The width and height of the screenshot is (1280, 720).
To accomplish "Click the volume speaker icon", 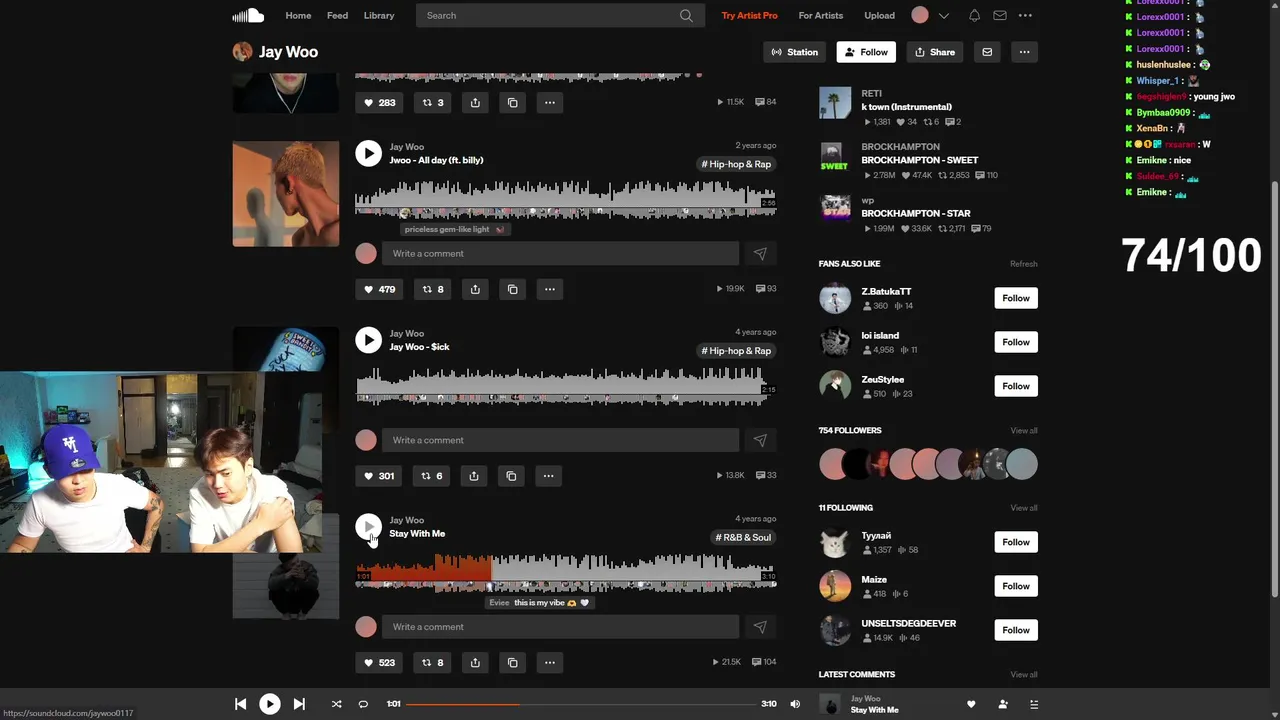I will [x=795, y=704].
